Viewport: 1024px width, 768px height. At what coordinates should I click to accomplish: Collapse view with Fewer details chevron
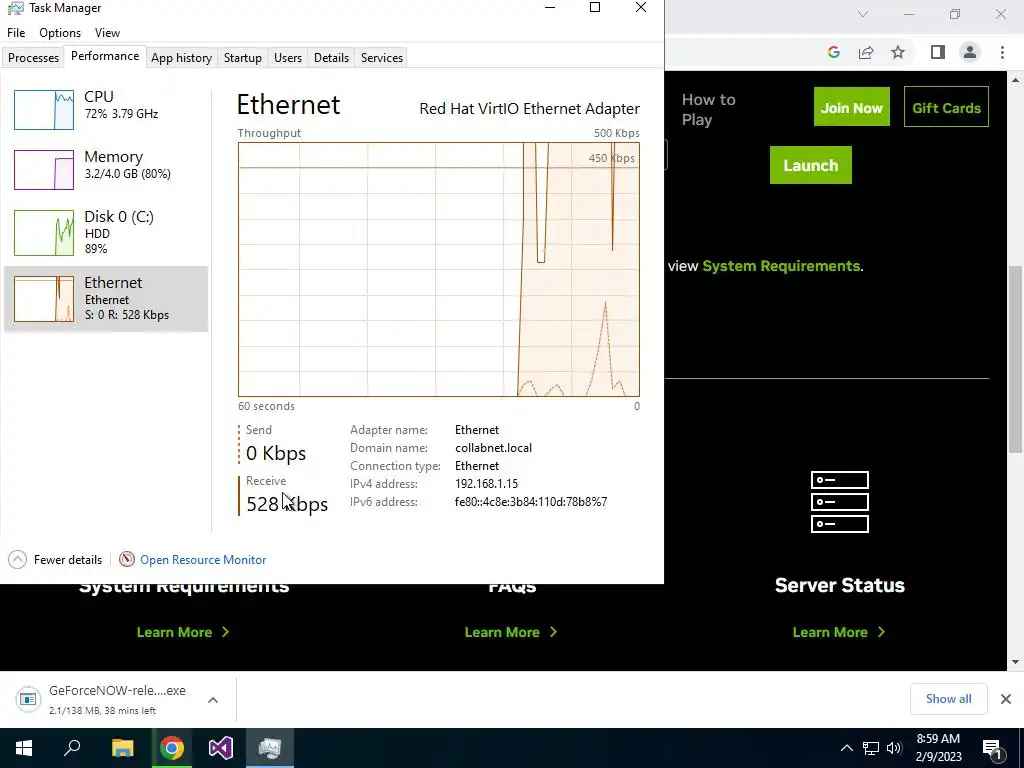[18, 560]
